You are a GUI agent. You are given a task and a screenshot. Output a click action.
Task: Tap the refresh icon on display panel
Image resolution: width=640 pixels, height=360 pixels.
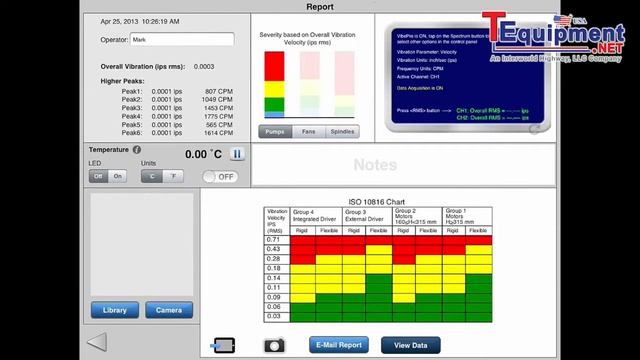click(x=534, y=129)
